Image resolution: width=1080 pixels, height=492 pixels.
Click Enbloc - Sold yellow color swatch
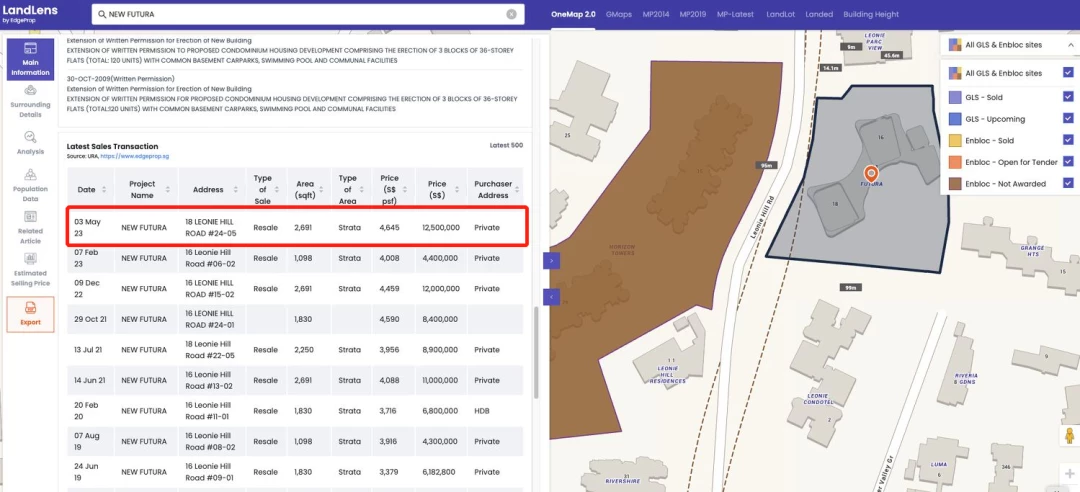(x=955, y=141)
